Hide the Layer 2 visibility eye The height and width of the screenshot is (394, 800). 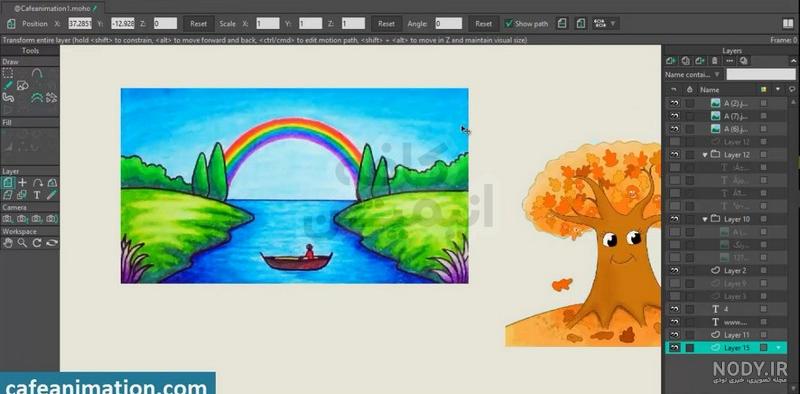pyautogui.click(x=674, y=270)
